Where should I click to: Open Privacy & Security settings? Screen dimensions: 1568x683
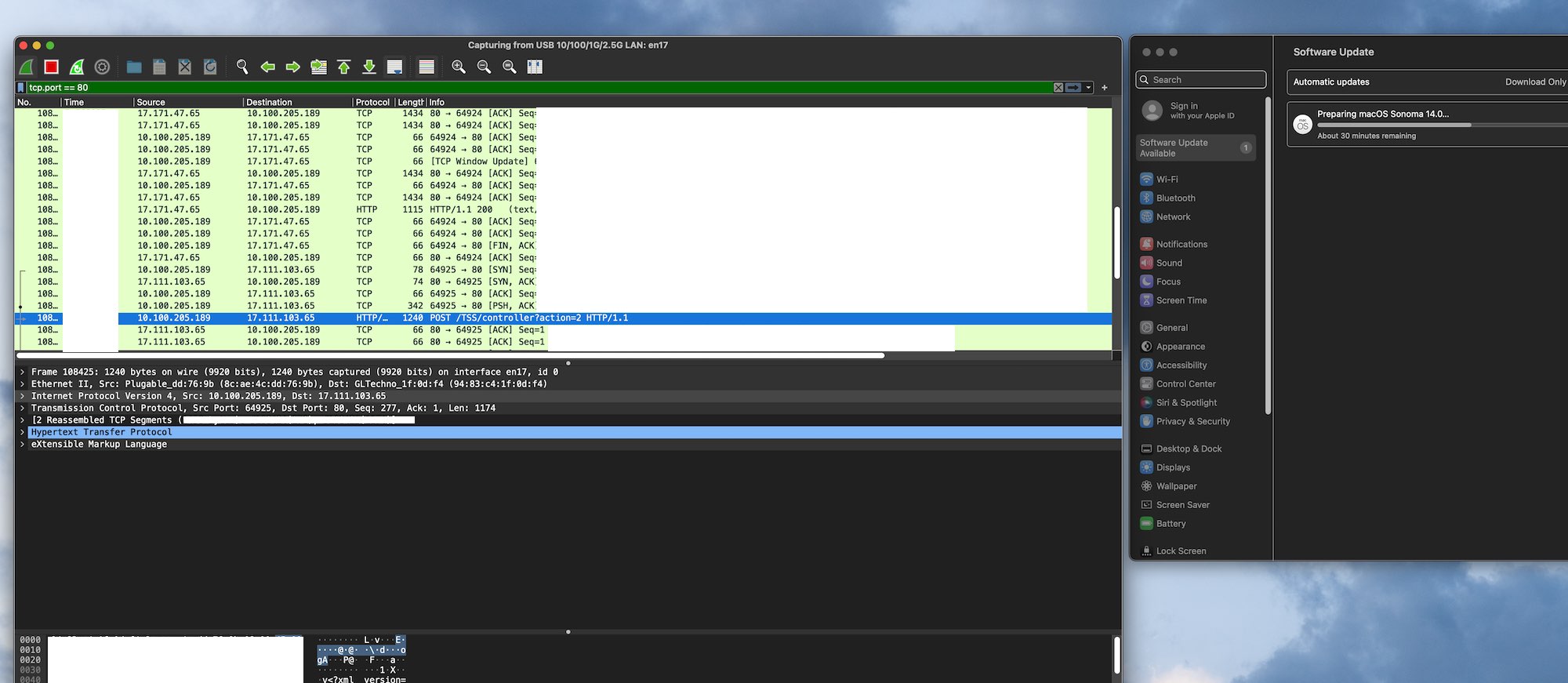(x=1192, y=422)
